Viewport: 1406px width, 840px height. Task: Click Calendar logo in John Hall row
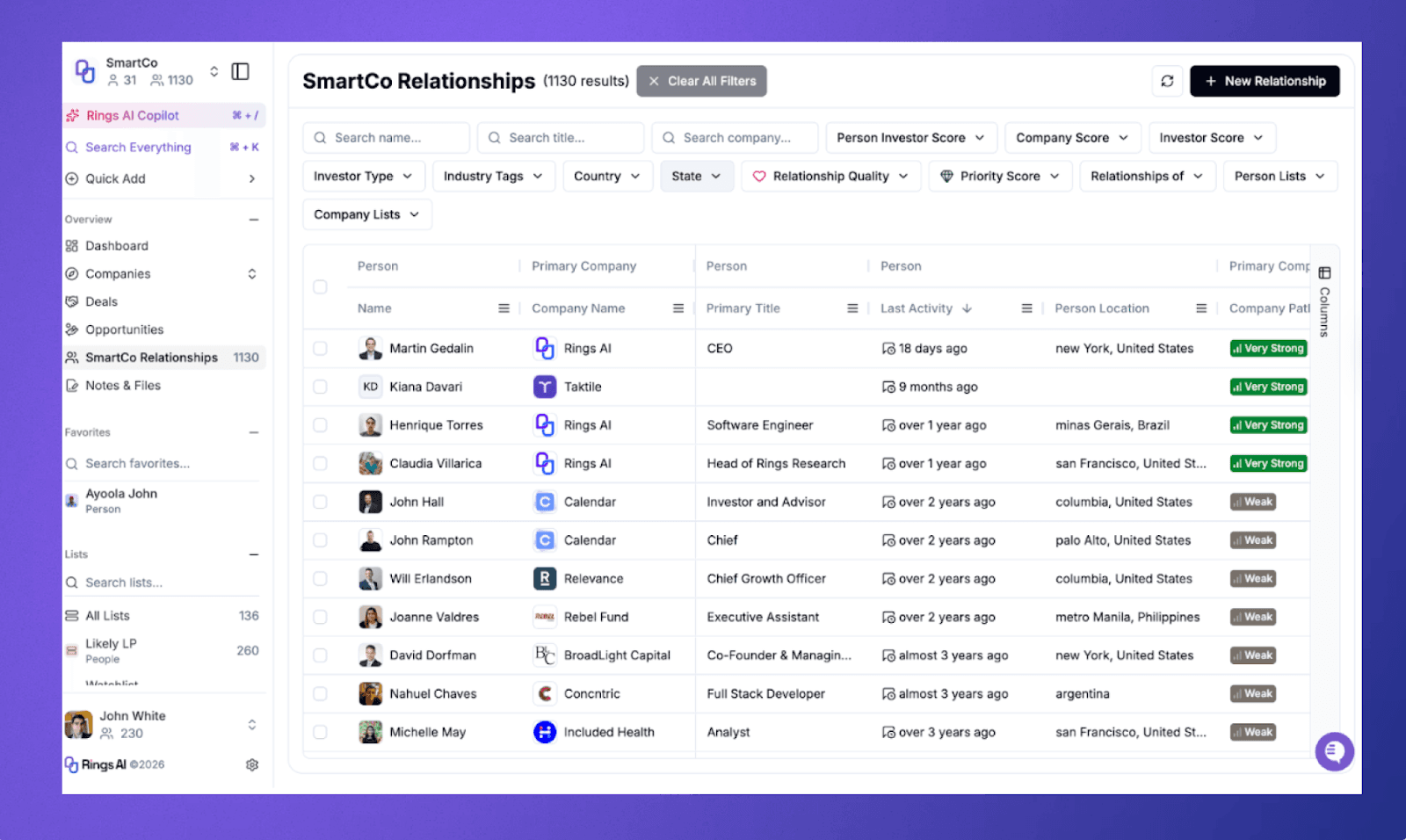coord(545,502)
